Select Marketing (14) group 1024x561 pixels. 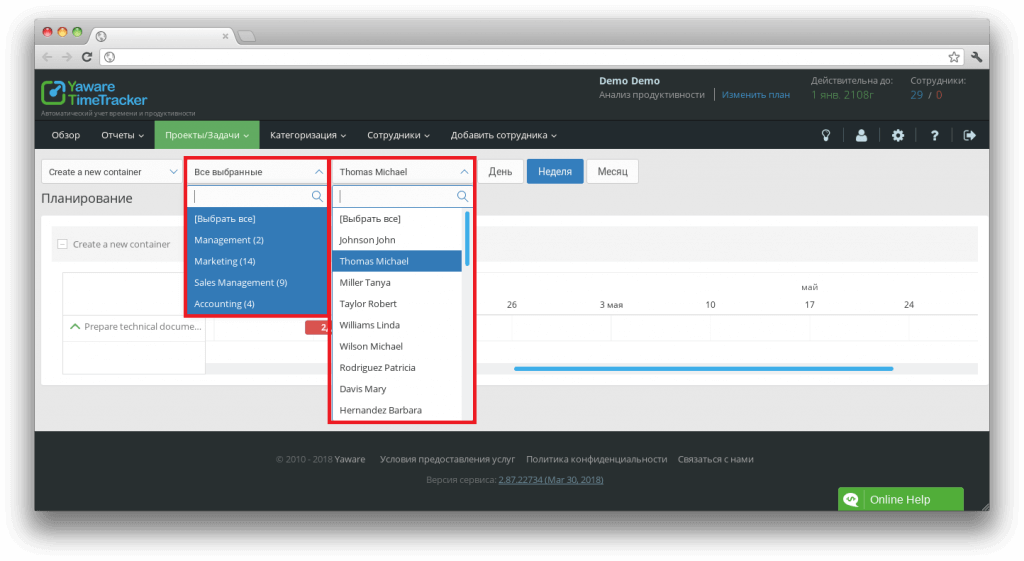click(257, 261)
